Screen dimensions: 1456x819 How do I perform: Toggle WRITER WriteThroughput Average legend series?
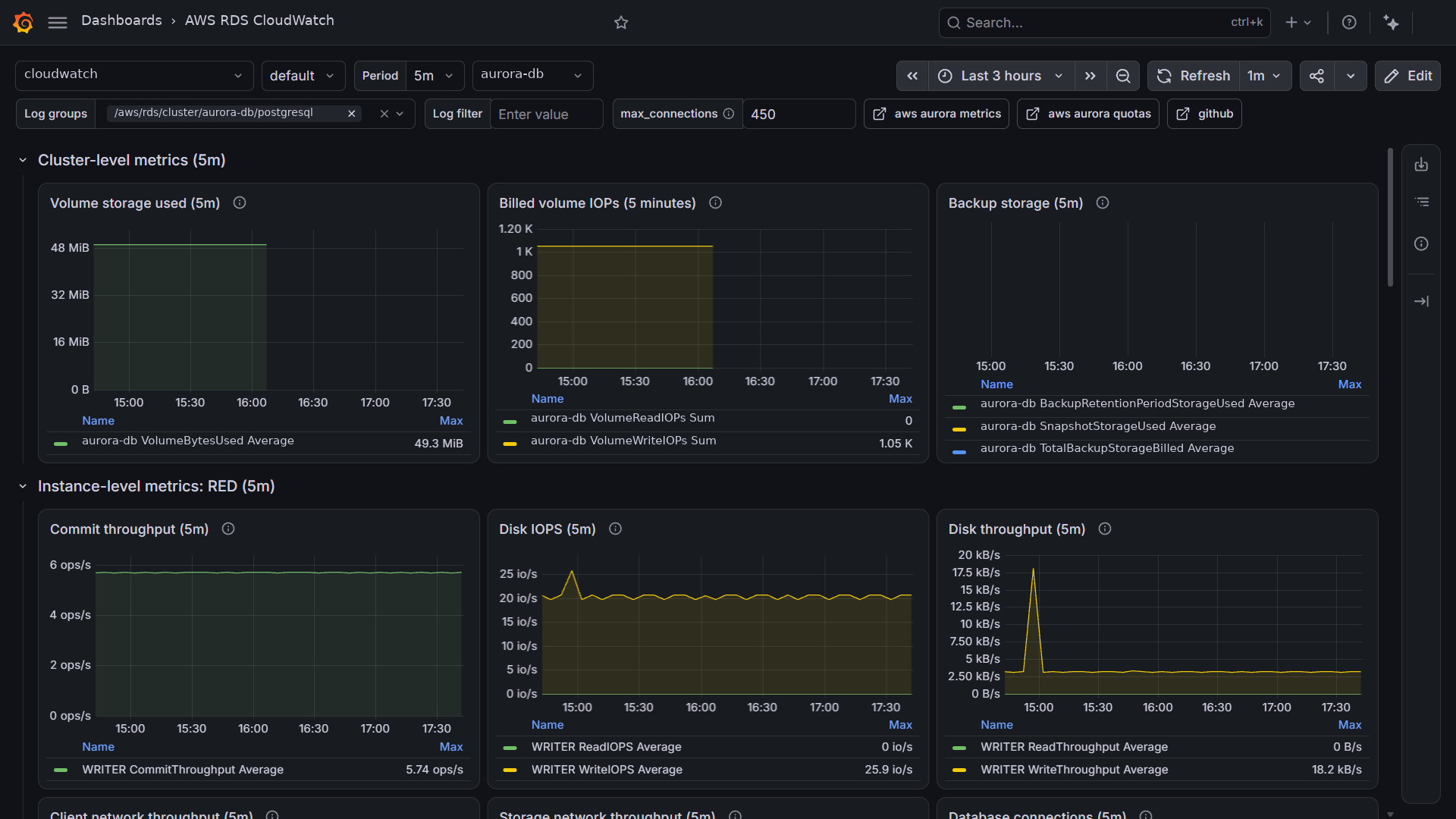pos(1074,770)
